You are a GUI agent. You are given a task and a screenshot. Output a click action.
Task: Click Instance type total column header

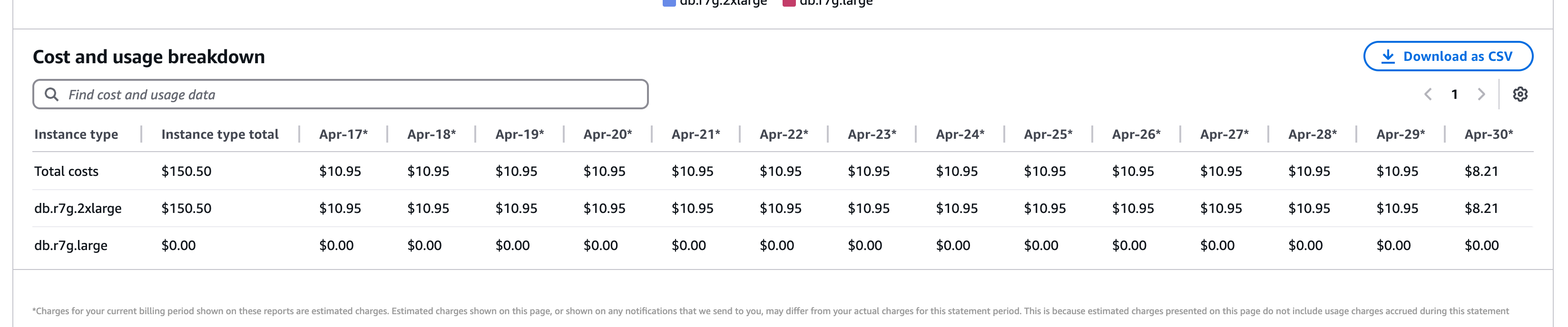click(x=220, y=135)
